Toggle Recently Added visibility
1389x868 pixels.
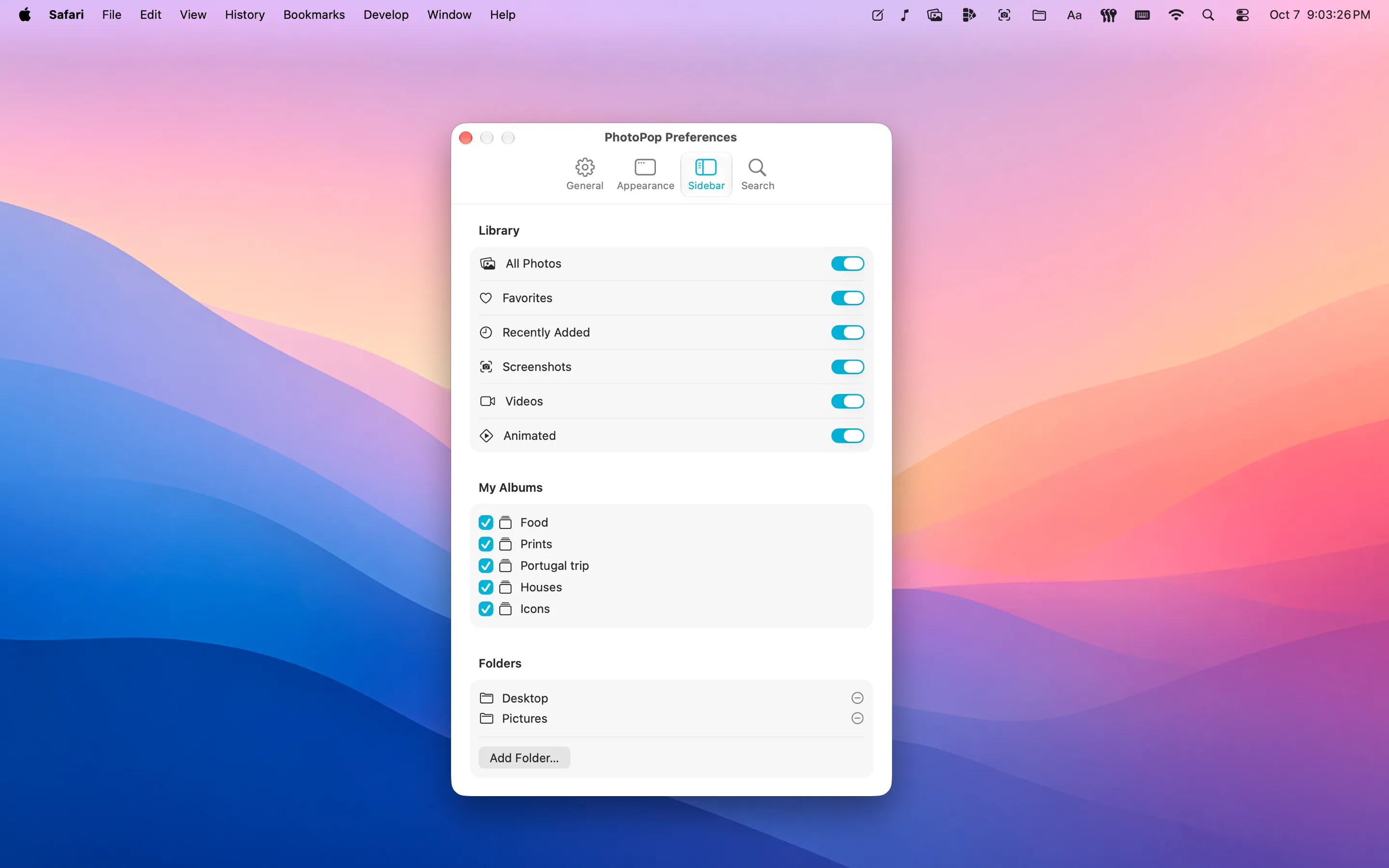pyautogui.click(x=847, y=332)
